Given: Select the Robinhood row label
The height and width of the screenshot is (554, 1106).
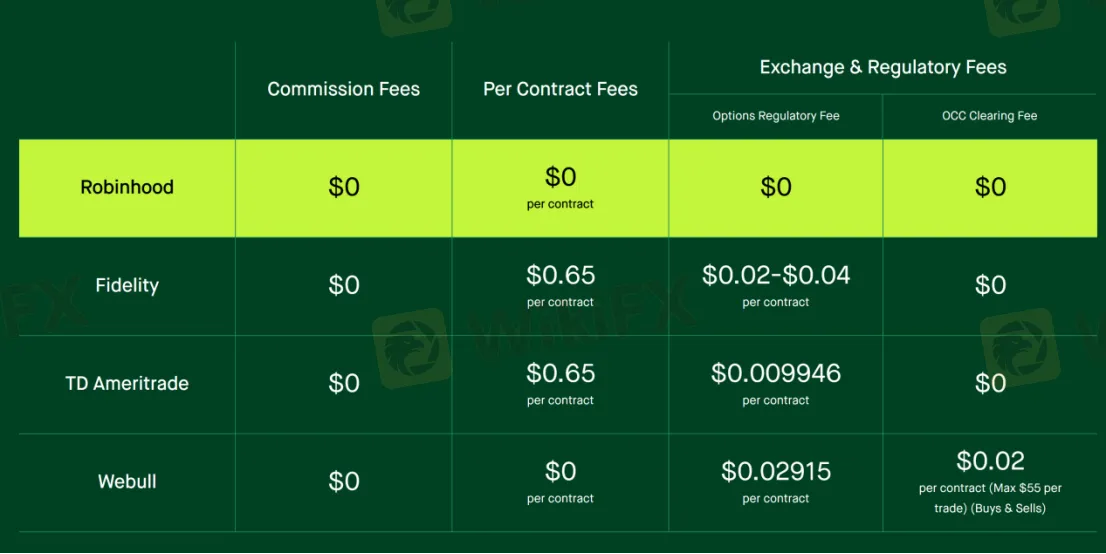Looking at the screenshot, I should click(127, 187).
